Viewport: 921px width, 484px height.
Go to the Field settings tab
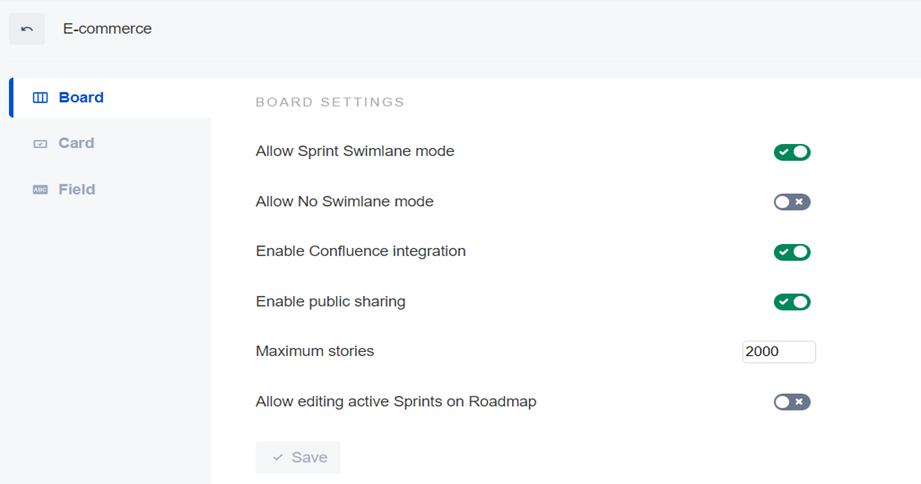[x=77, y=189]
